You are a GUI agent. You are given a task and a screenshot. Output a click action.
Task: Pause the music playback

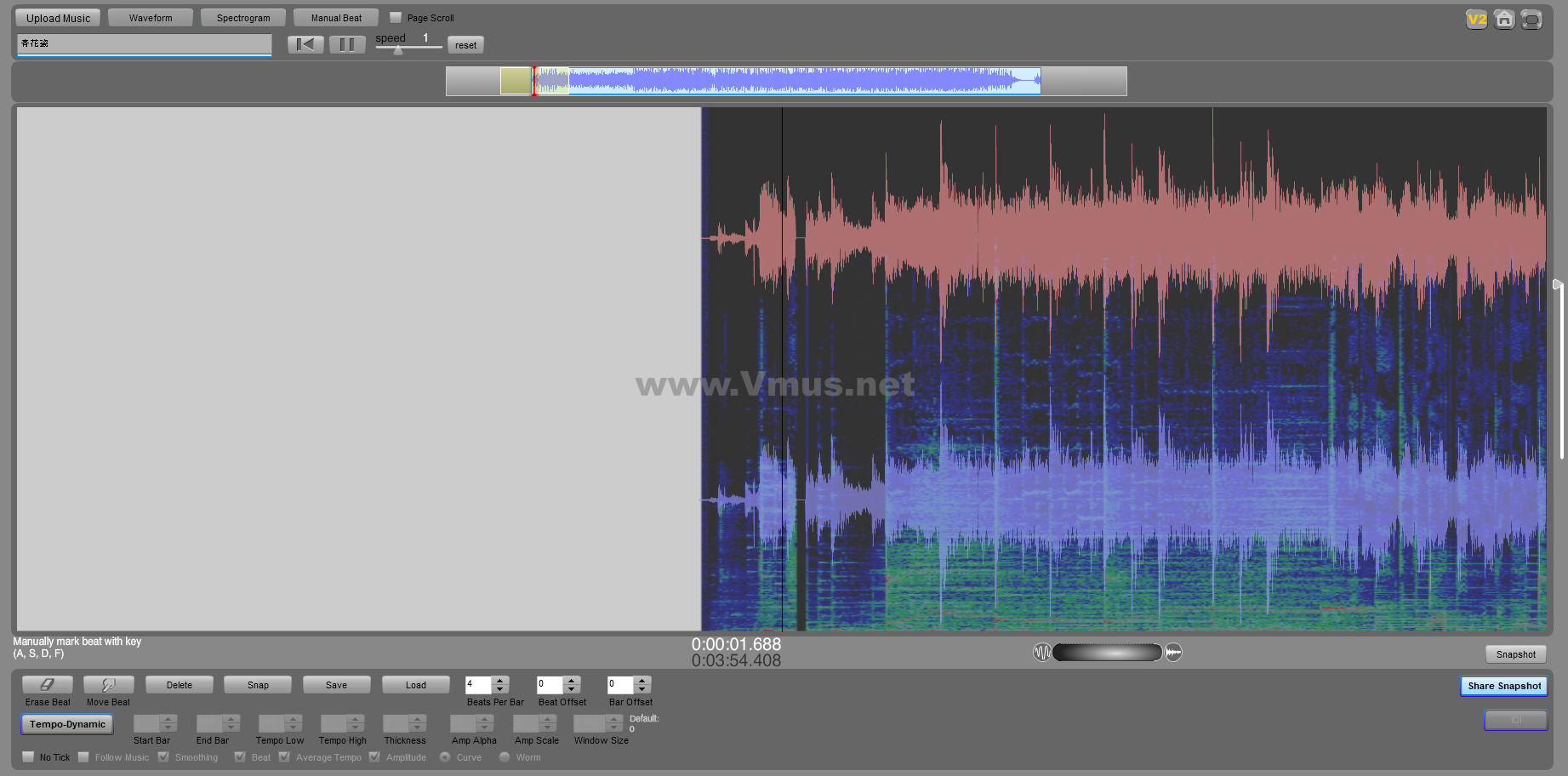[x=347, y=44]
